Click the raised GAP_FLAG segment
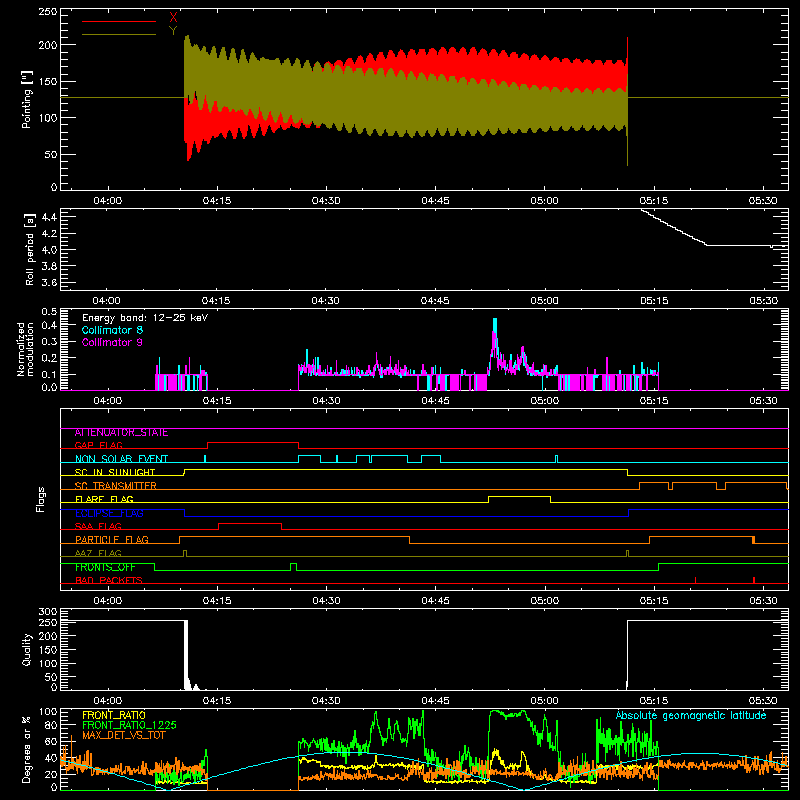This screenshot has height=800, width=800. [253, 443]
